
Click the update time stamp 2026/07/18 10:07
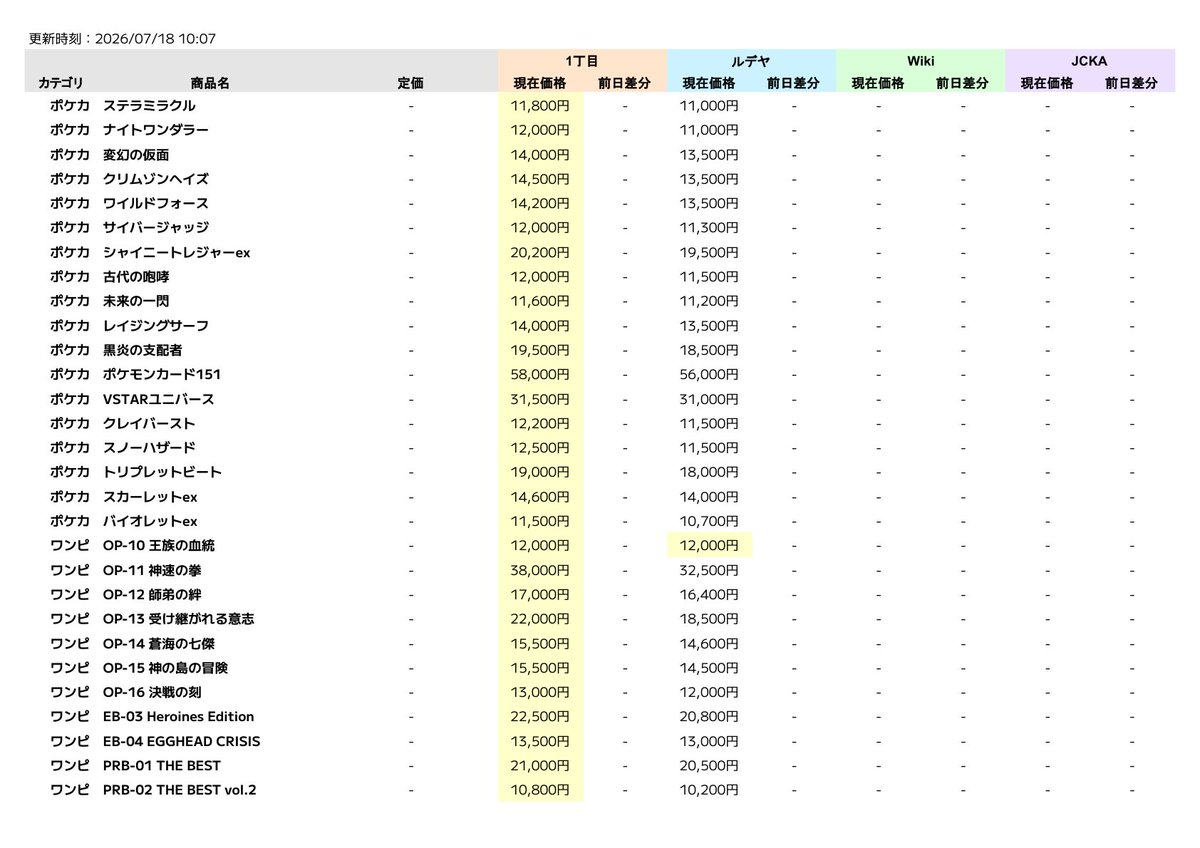(156, 39)
